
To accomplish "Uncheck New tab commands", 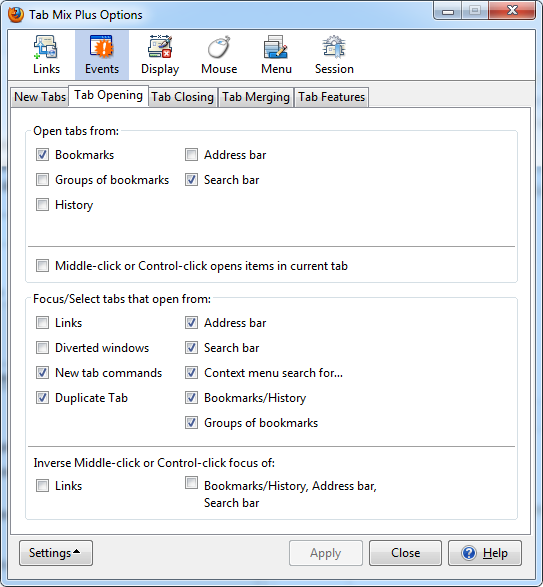I will [42, 373].
